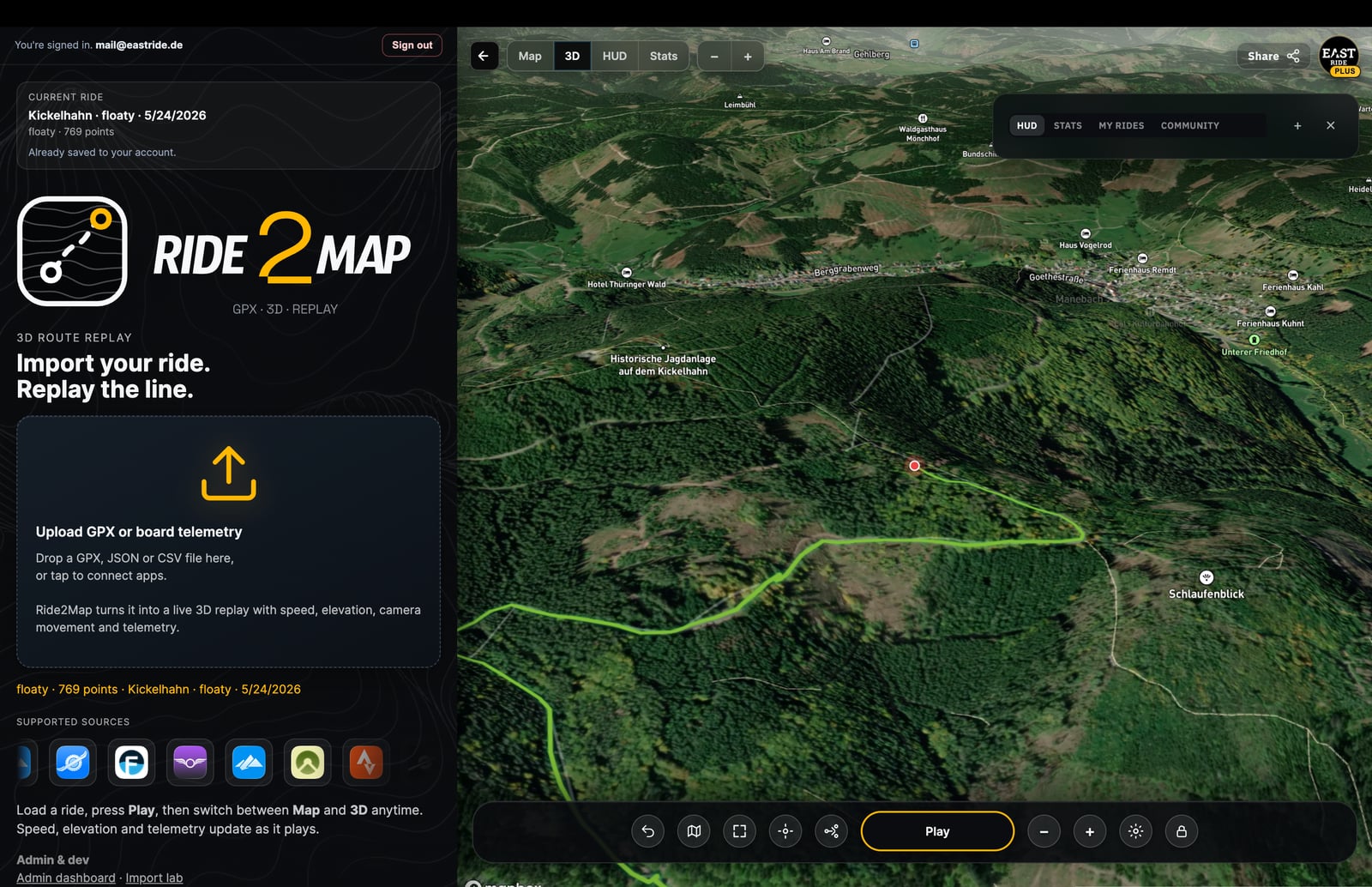Image resolution: width=1372 pixels, height=887 pixels.
Task: Select the blue wheel-with-wings source app icon
Action: pyautogui.click(x=73, y=762)
